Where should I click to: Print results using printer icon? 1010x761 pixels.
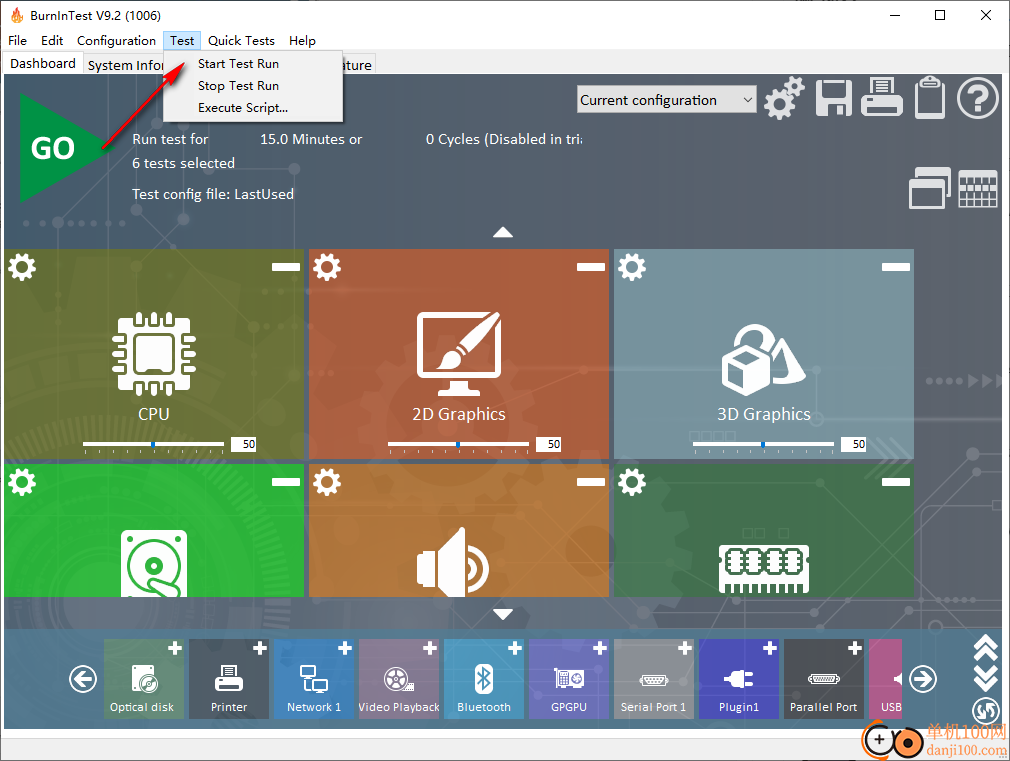pyautogui.click(x=881, y=97)
